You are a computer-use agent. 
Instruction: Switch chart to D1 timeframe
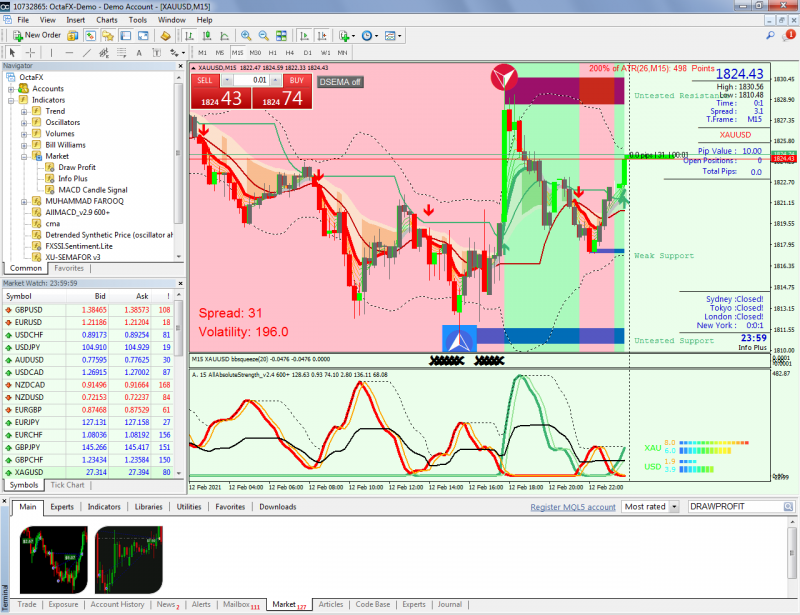[308, 53]
